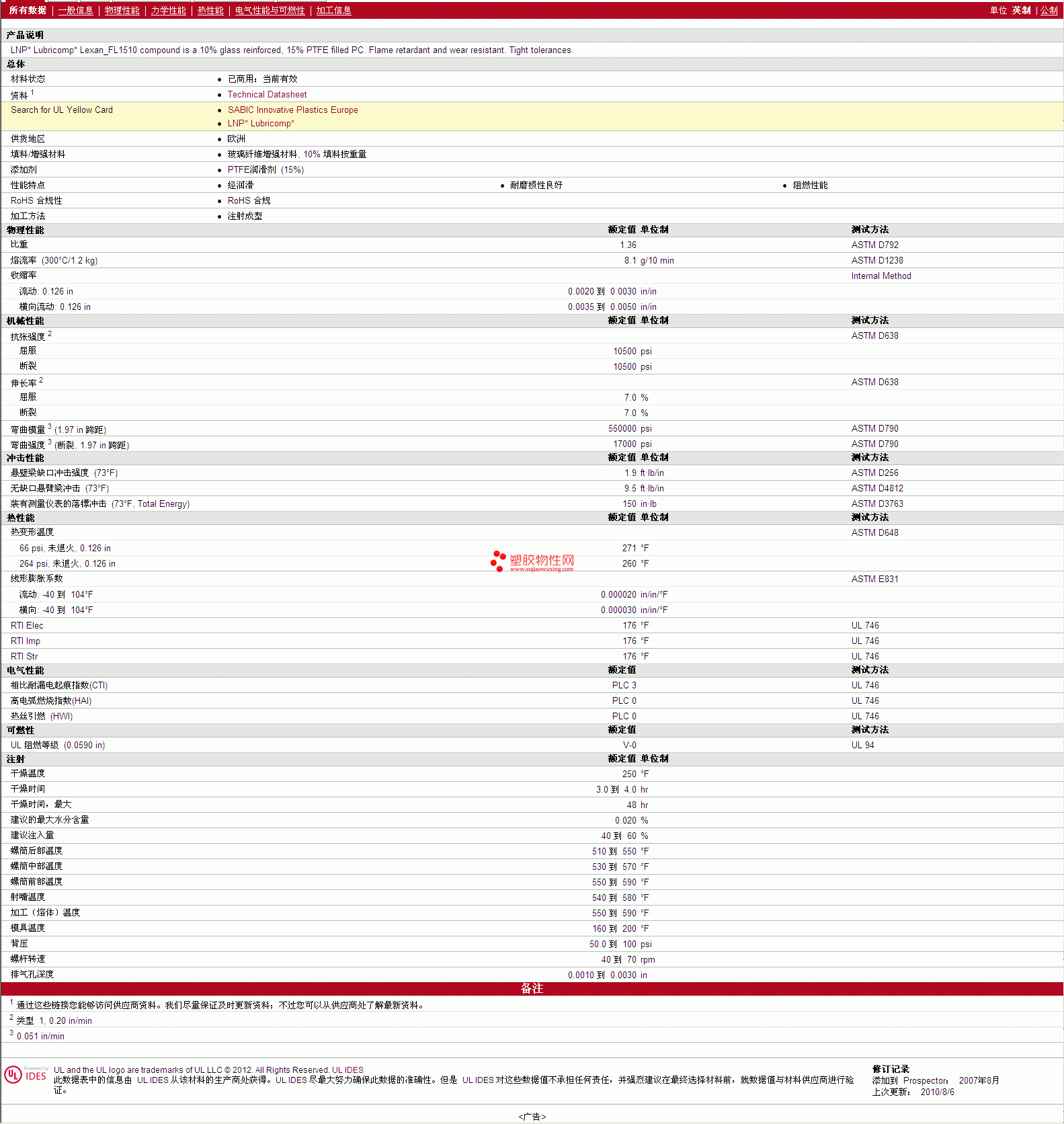
Task: Click the 干燥温度 value 250 °F
Action: pyautogui.click(x=635, y=774)
